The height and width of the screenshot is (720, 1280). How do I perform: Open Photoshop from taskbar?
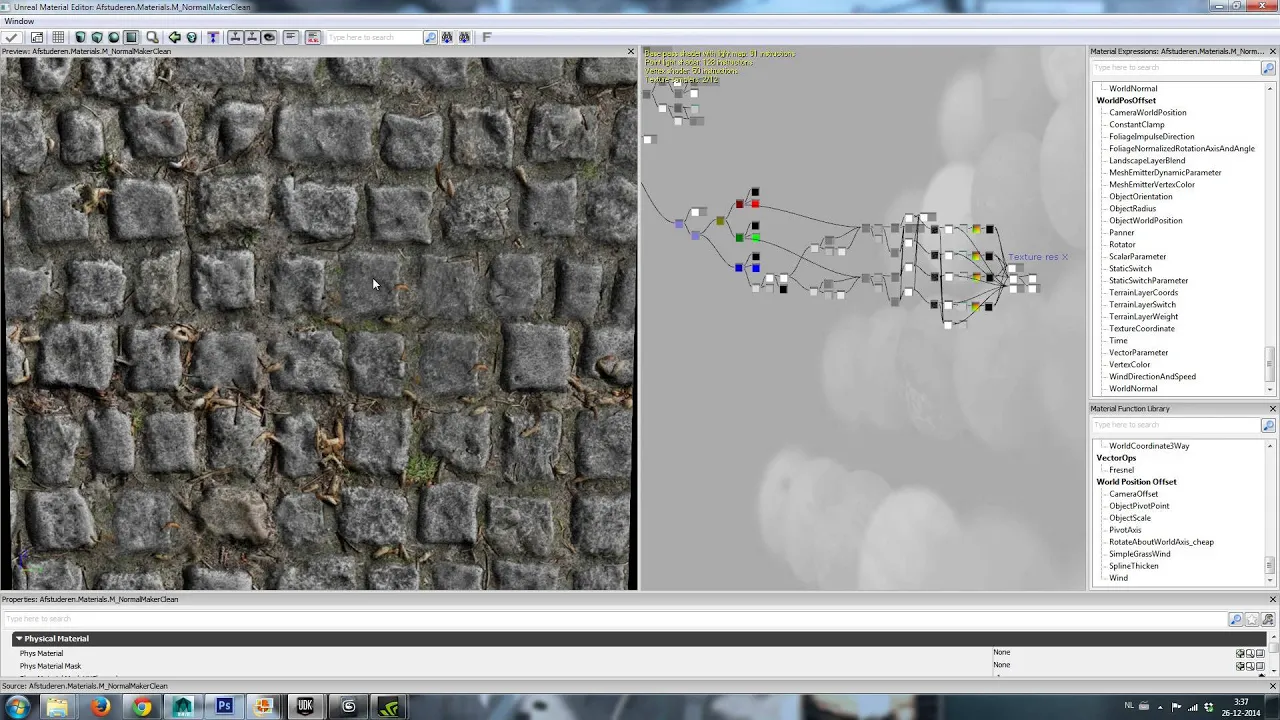[224, 707]
